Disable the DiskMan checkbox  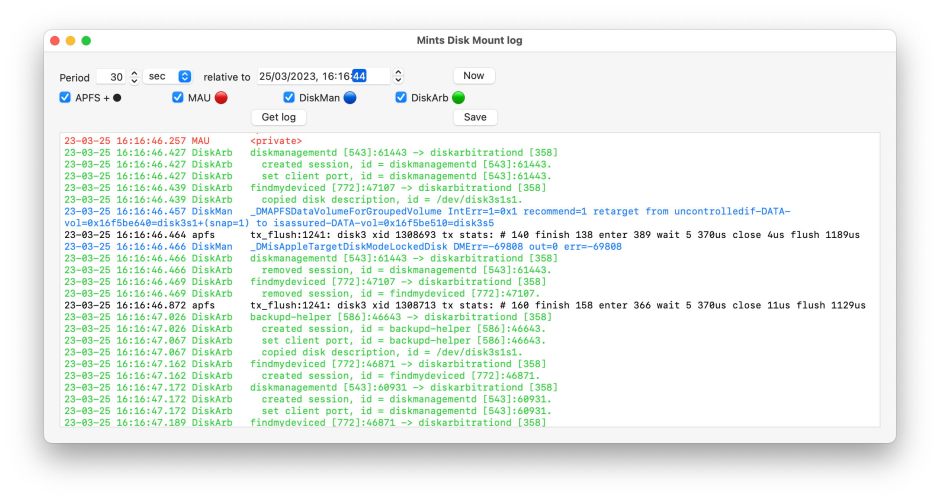pos(289,98)
